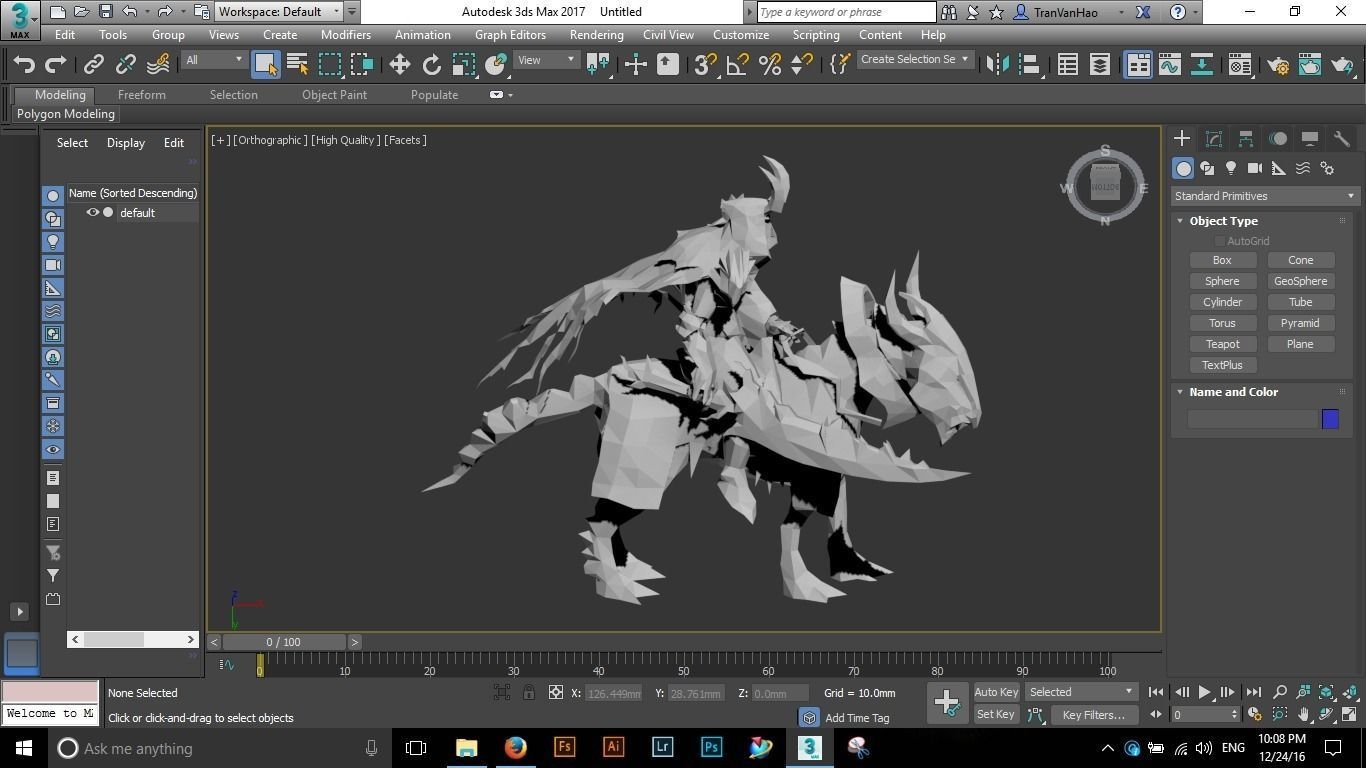Viewport: 1366px width, 768px height.
Task: Open the Key Filters dialog button
Action: pyautogui.click(x=1093, y=715)
